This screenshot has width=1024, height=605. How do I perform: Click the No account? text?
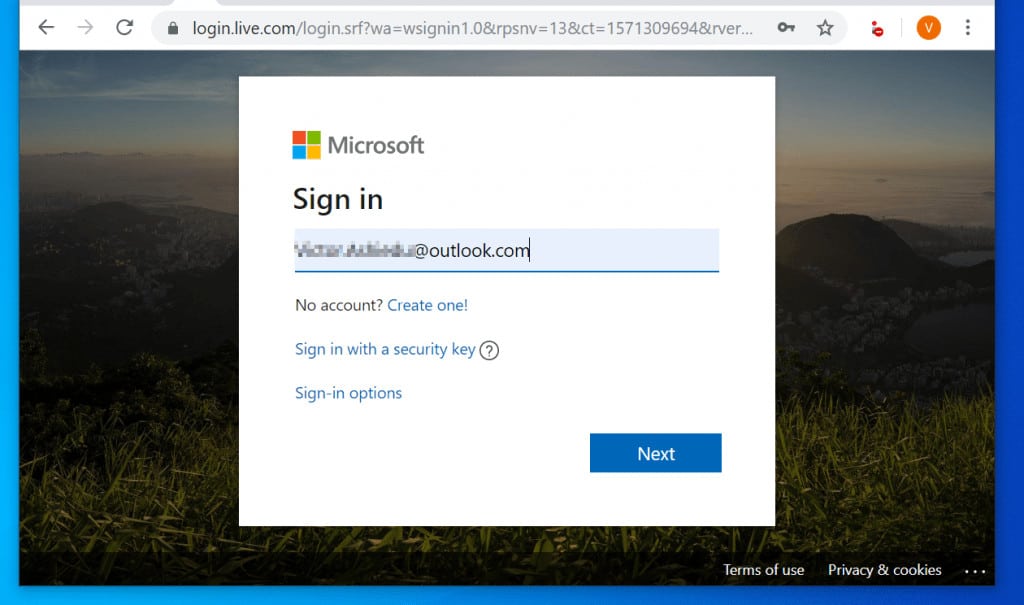pyautogui.click(x=339, y=305)
